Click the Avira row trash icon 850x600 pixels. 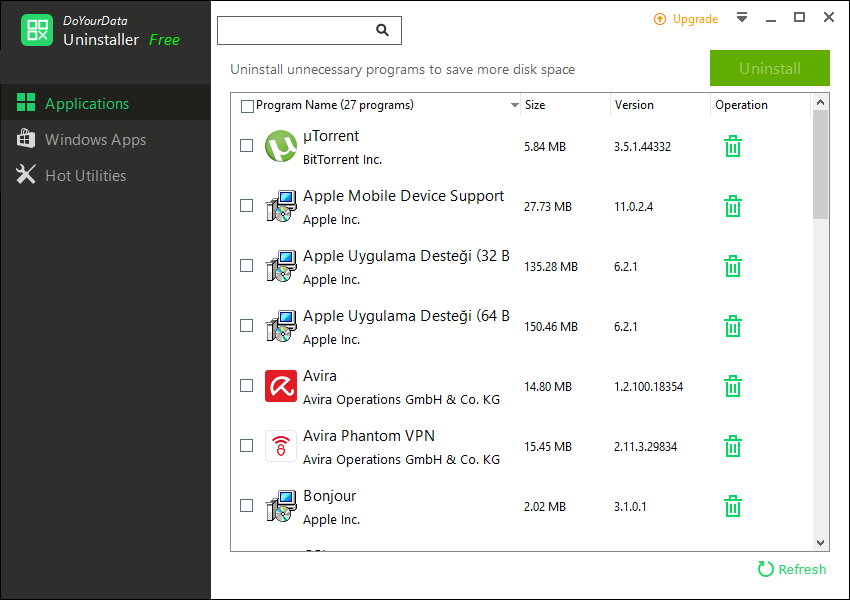(732, 386)
